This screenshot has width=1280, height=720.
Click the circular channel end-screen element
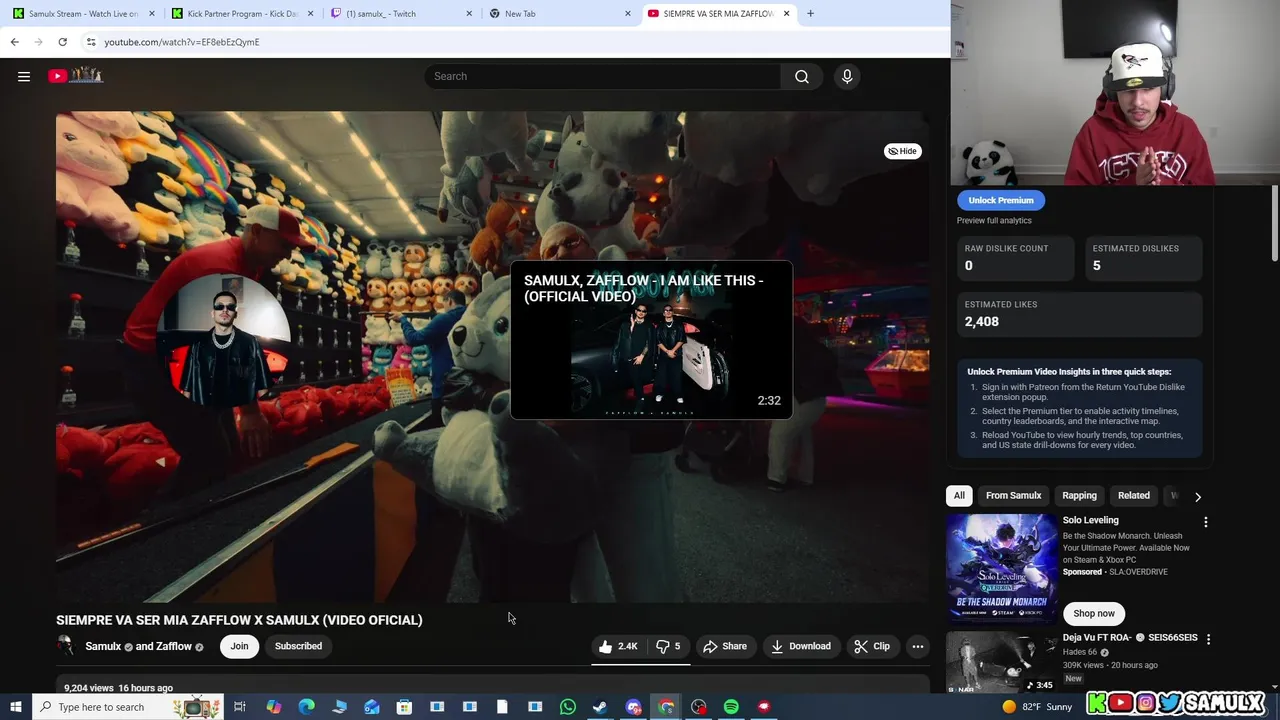224,340
